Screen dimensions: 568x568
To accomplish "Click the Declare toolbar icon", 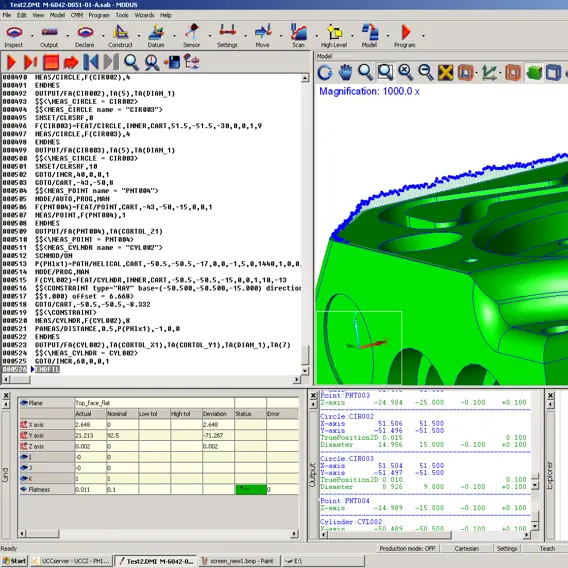I will (x=85, y=32).
